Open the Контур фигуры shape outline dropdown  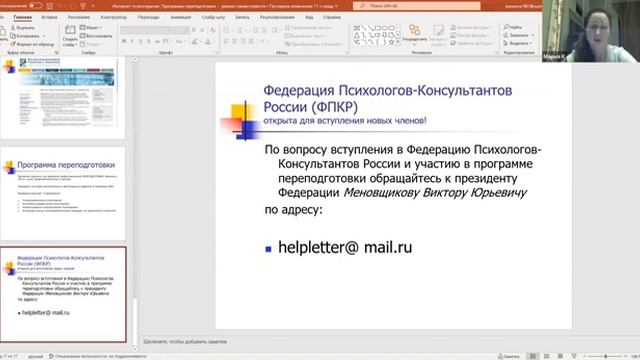pos(471,35)
